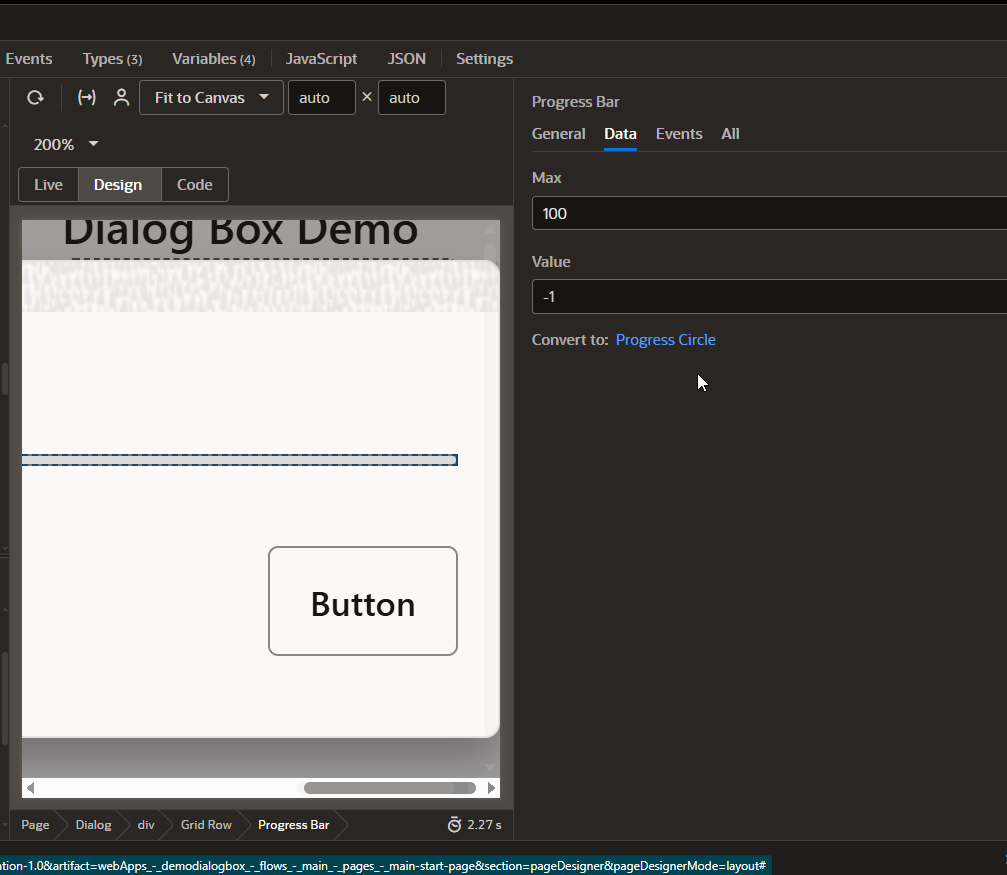Open the 200% zoom dropdown

(x=66, y=145)
